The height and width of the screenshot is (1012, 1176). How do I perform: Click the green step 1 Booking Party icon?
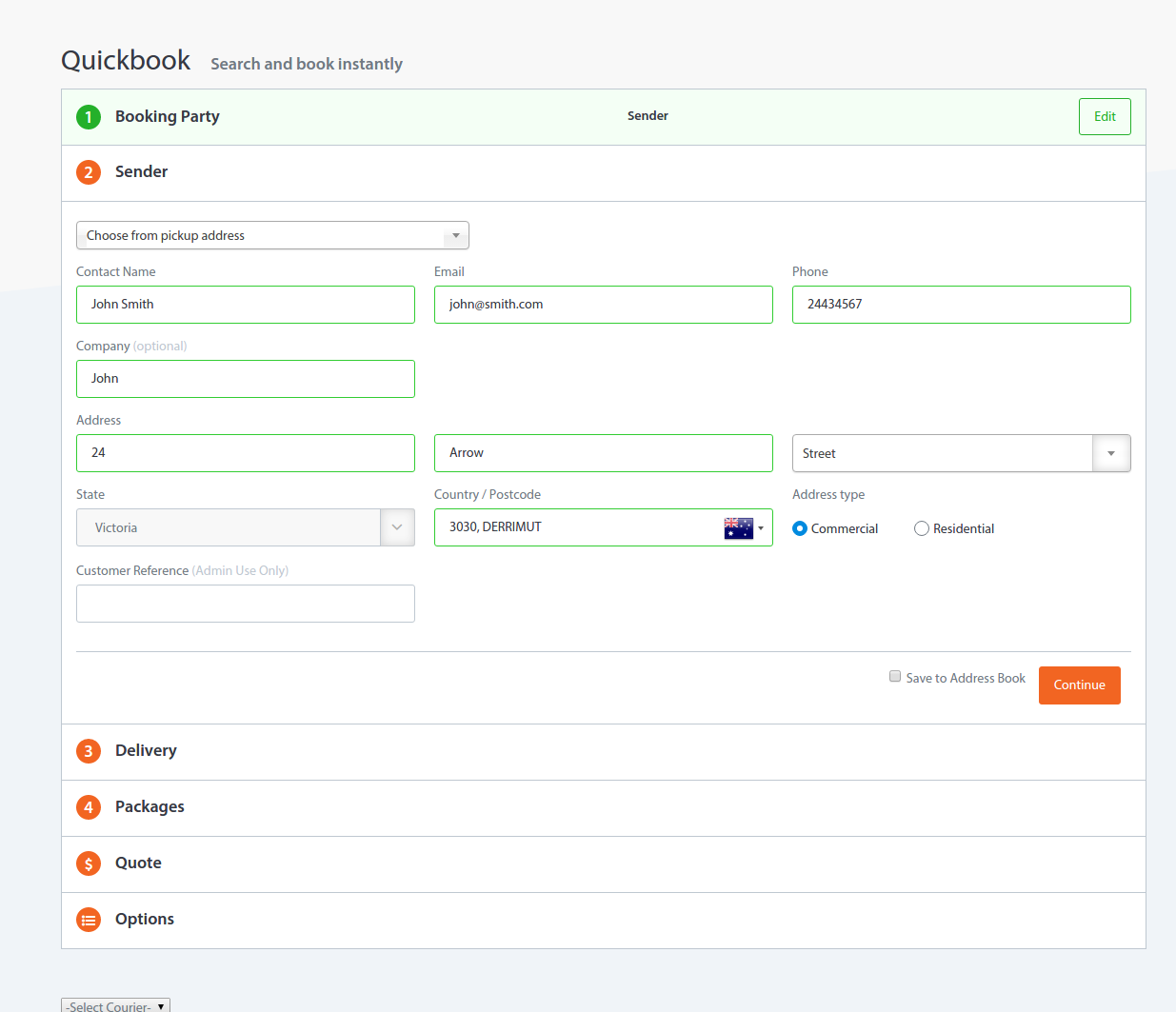pos(89,117)
